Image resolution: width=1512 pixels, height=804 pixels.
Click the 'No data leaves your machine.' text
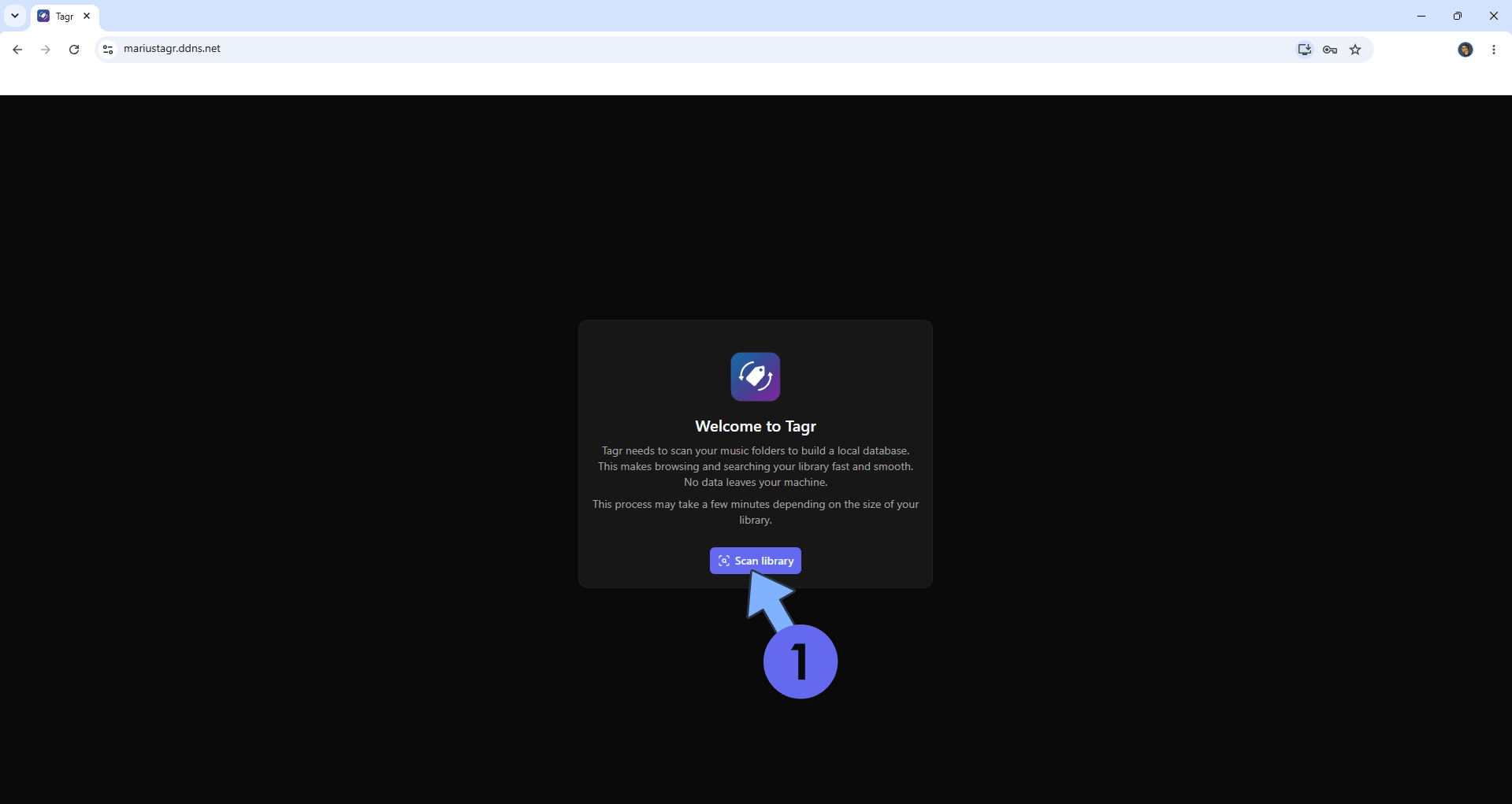click(x=756, y=482)
